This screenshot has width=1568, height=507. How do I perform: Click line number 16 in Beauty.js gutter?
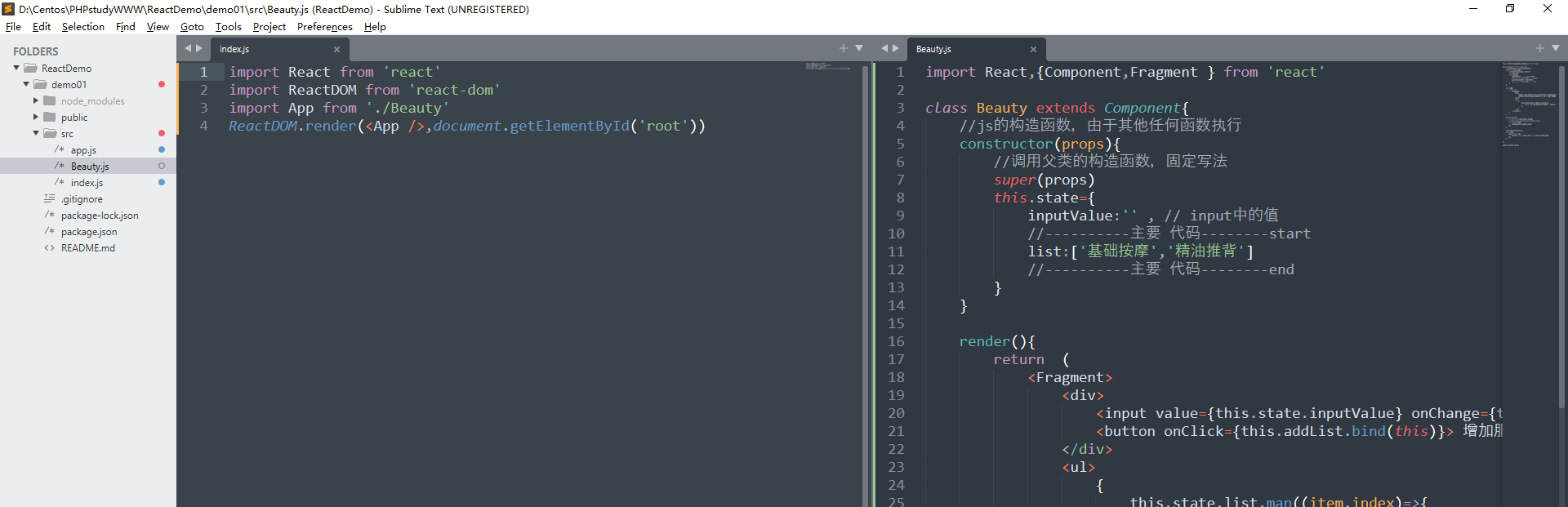(896, 341)
